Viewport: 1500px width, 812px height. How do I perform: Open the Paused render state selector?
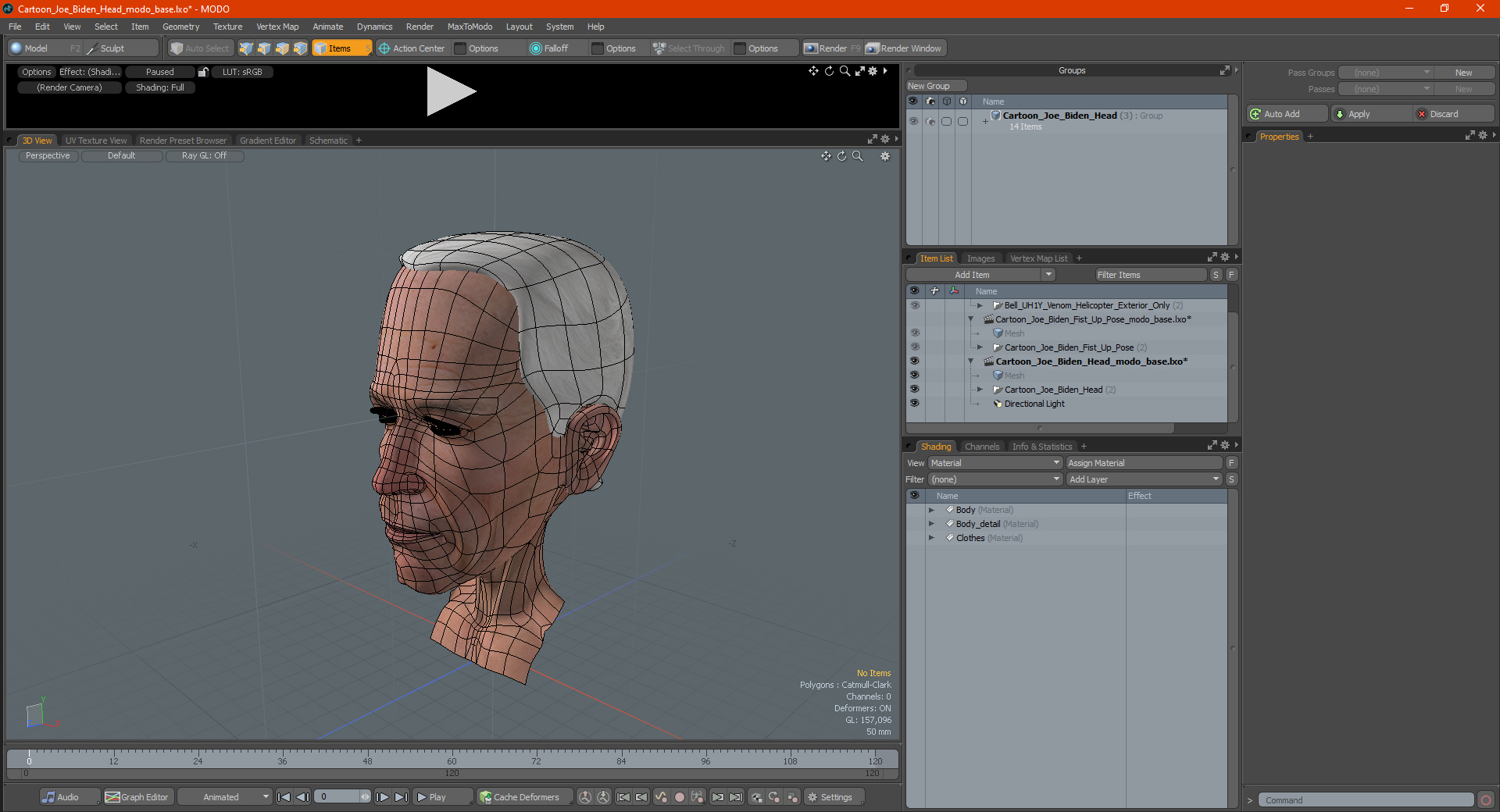(x=160, y=72)
